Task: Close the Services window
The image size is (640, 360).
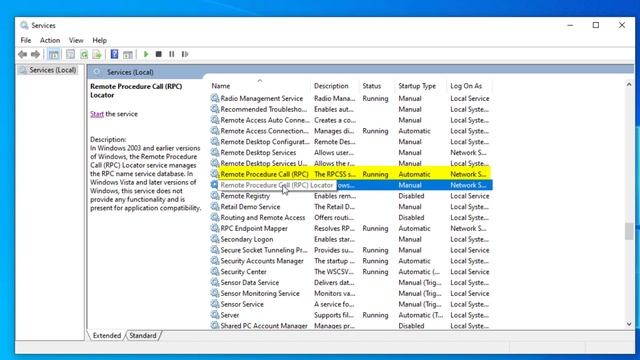Action: point(622,25)
